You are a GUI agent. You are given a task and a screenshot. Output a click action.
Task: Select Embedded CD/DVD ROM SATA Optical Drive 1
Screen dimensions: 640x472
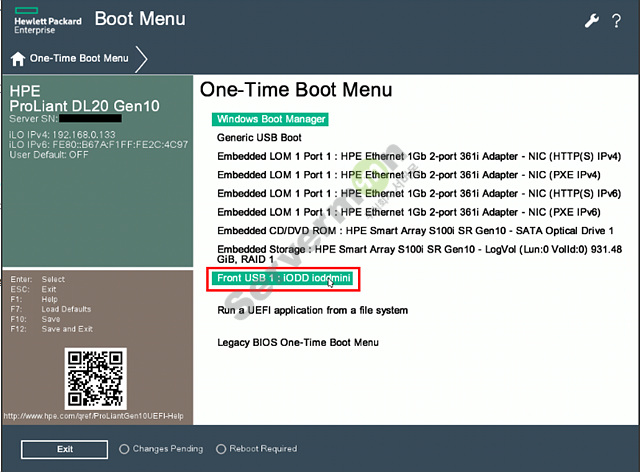click(415, 231)
